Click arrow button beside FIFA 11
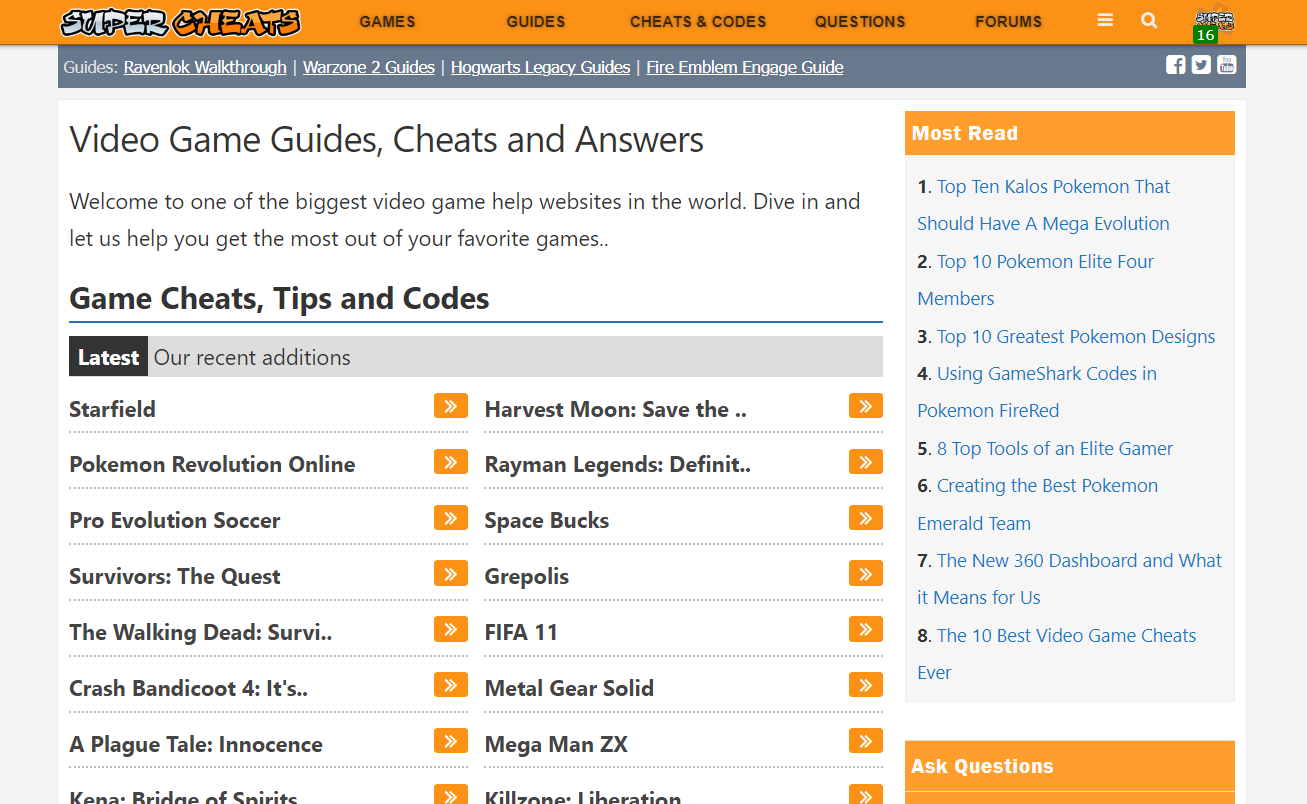The image size is (1307, 804). click(x=866, y=630)
